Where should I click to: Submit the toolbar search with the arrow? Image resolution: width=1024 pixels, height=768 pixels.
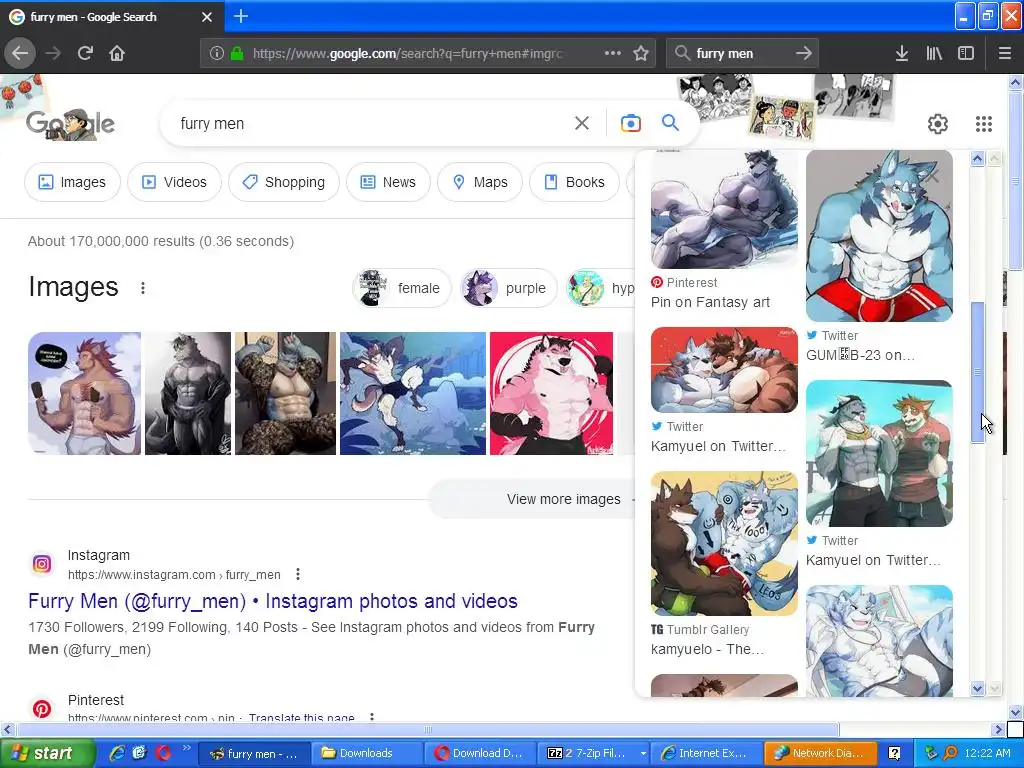tap(804, 53)
